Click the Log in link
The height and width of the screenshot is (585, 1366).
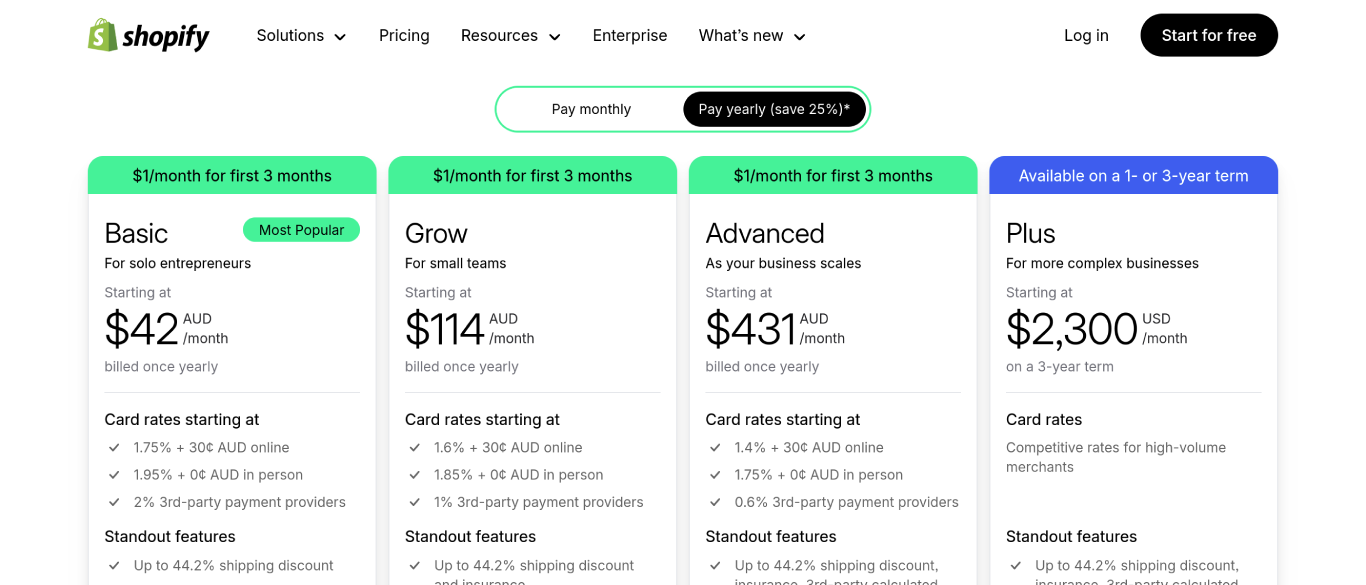[1086, 35]
